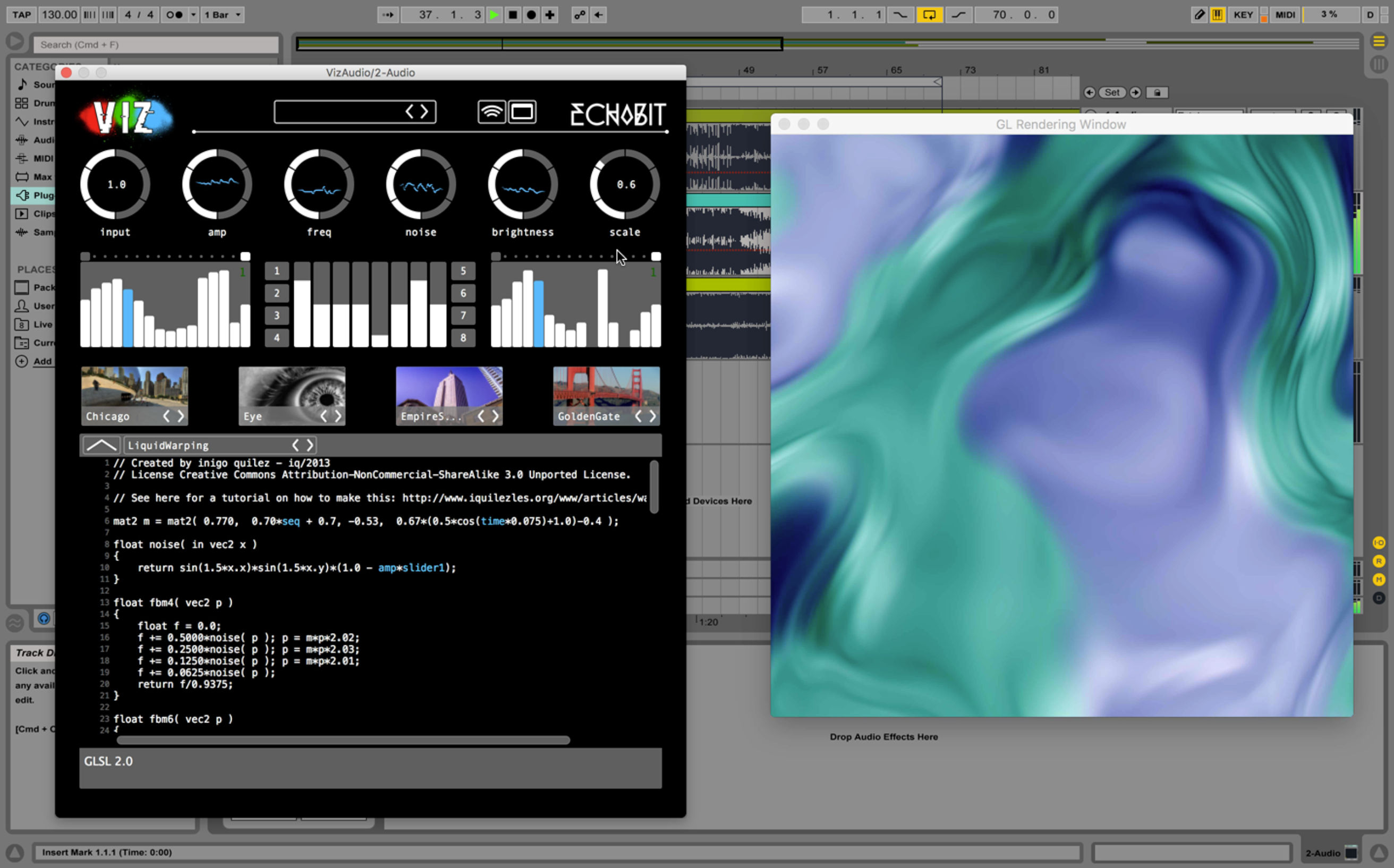Select sequencer row button 8
The height and width of the screenshot is (868, 1394).
463,337
